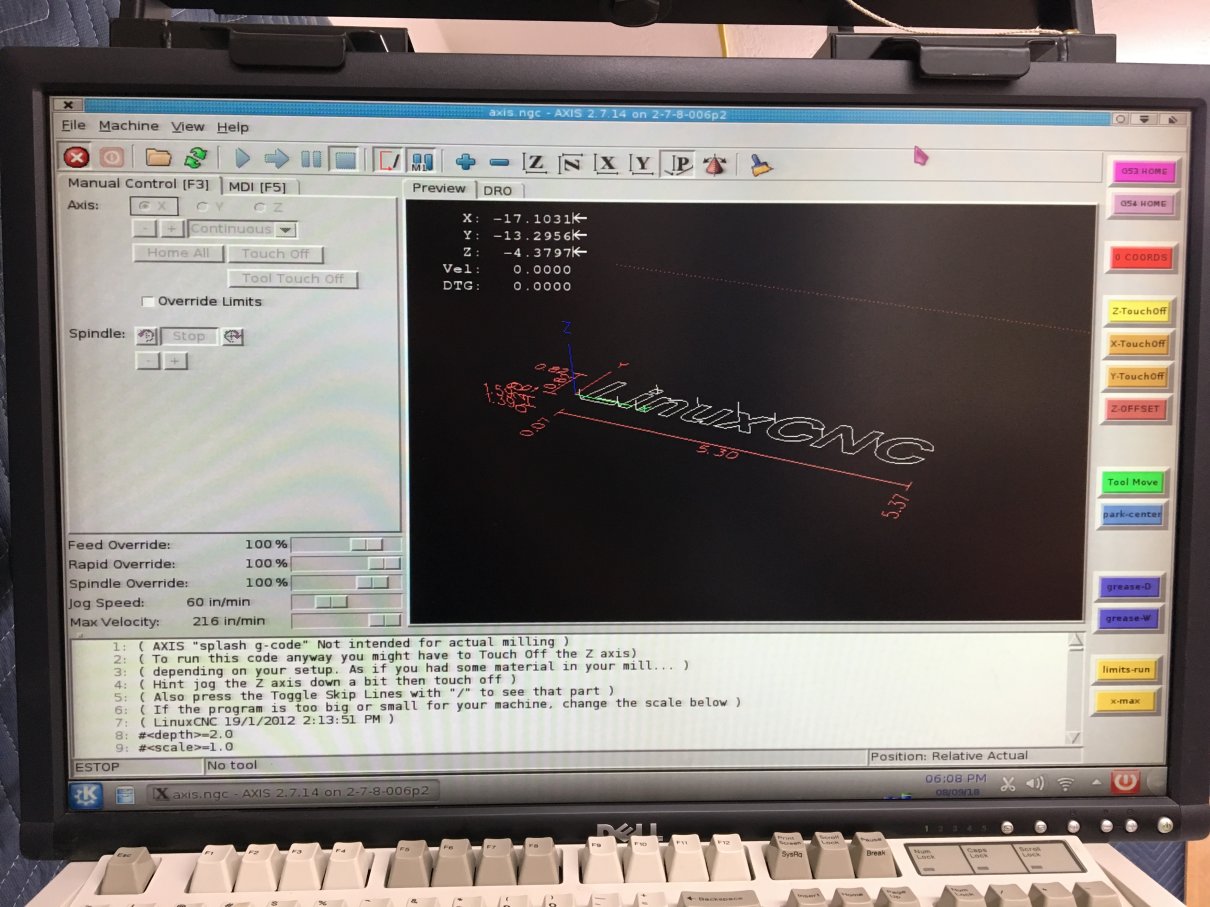This screenshot has width=1210, height=907.
Task: Open the clipboard scissors tray icon
Action: (1008, 784)
